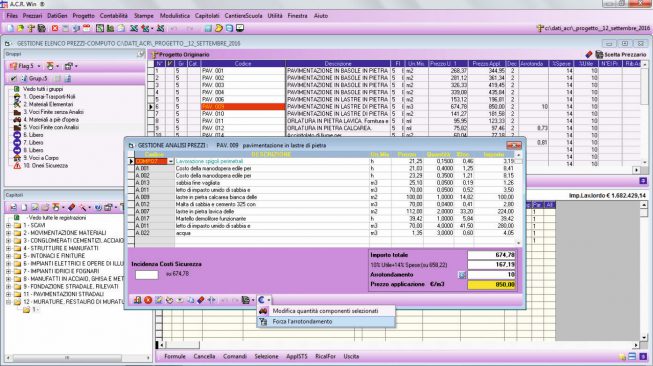Click the magic wand icon in Capitoli toolbar
This screenshot has width=653, height=366.
(83, 207)
